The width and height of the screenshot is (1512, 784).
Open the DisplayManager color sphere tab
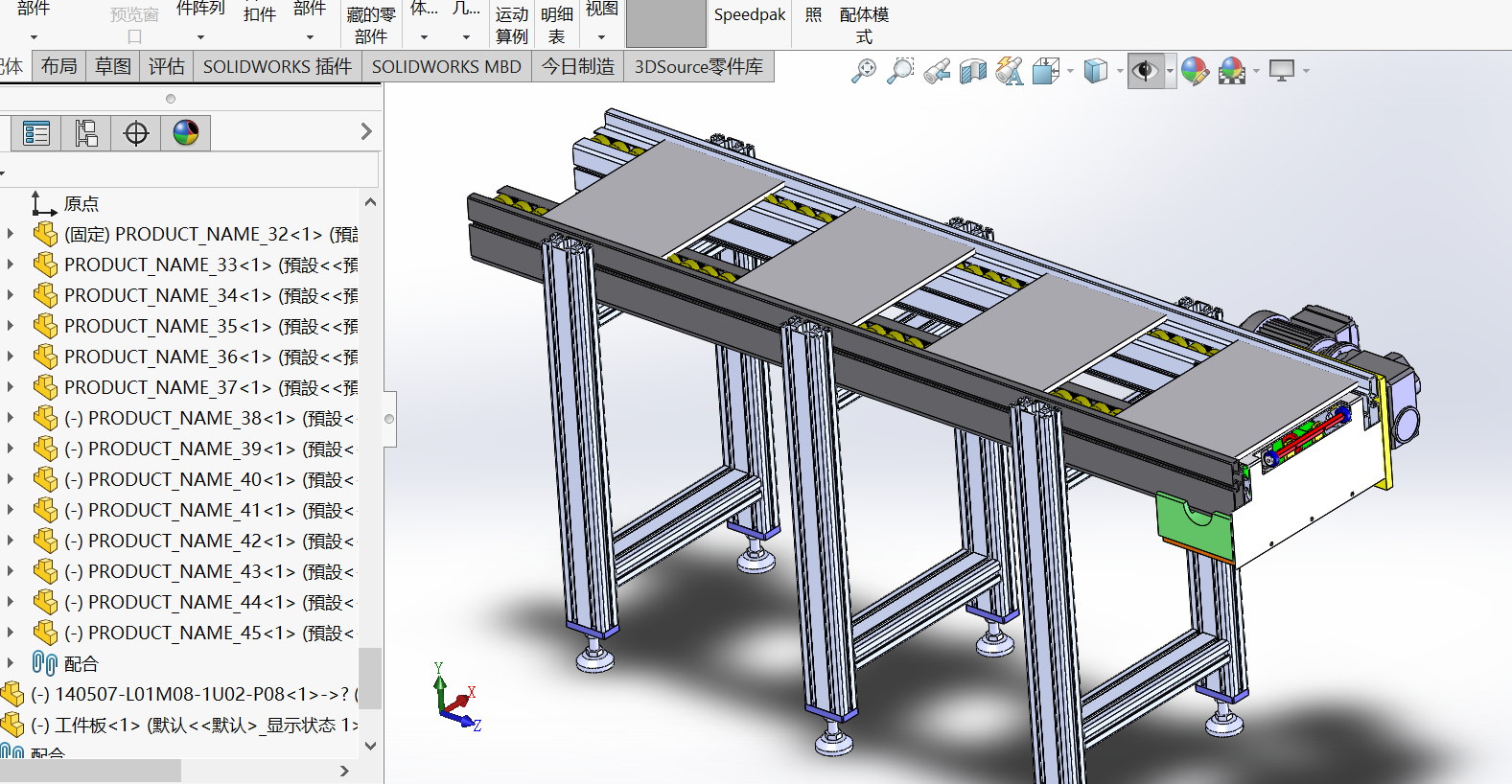[186, 133]
